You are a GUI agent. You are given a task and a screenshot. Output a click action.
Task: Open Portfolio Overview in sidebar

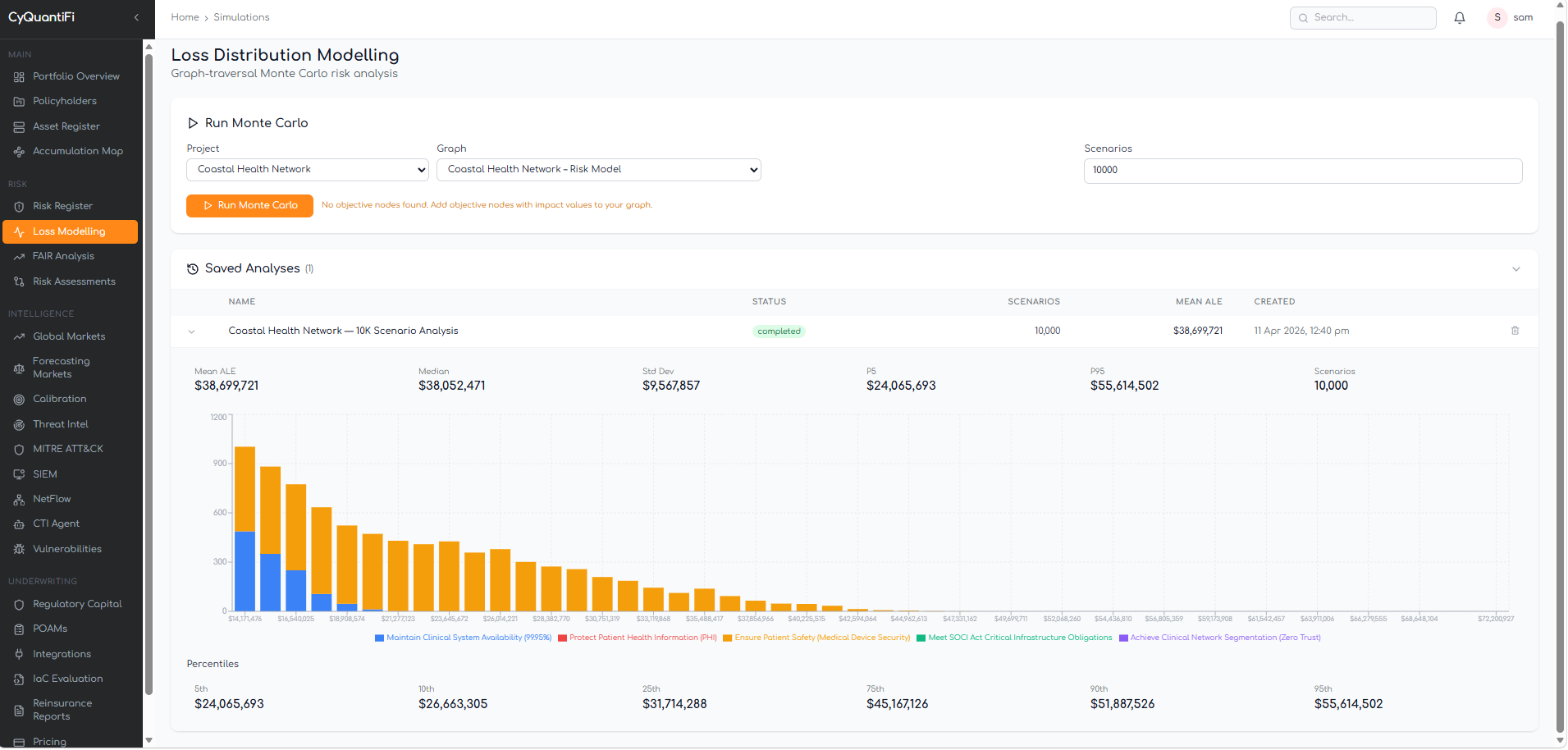pos(75,76)
